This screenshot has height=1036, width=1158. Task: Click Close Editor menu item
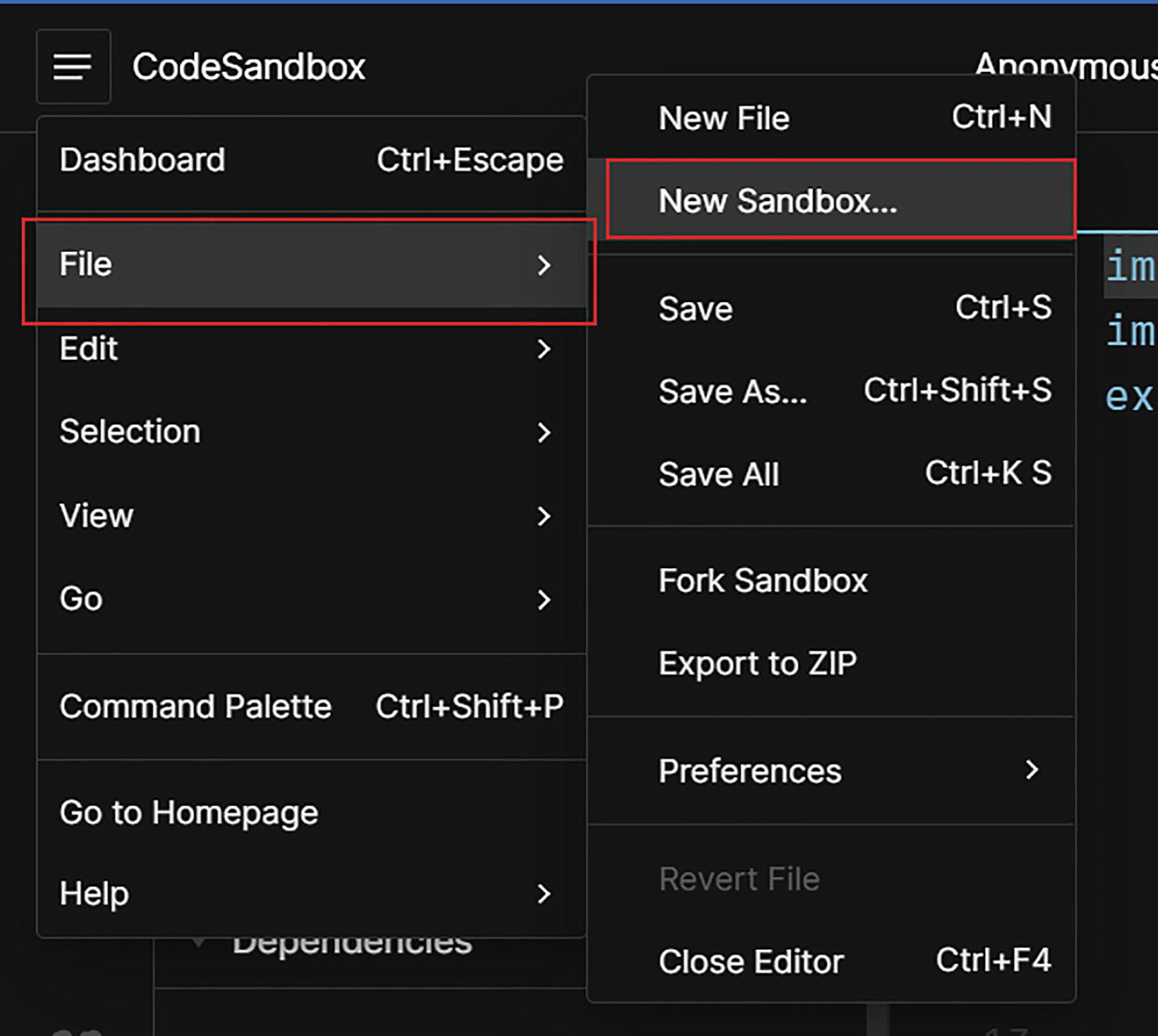(751, 961)
